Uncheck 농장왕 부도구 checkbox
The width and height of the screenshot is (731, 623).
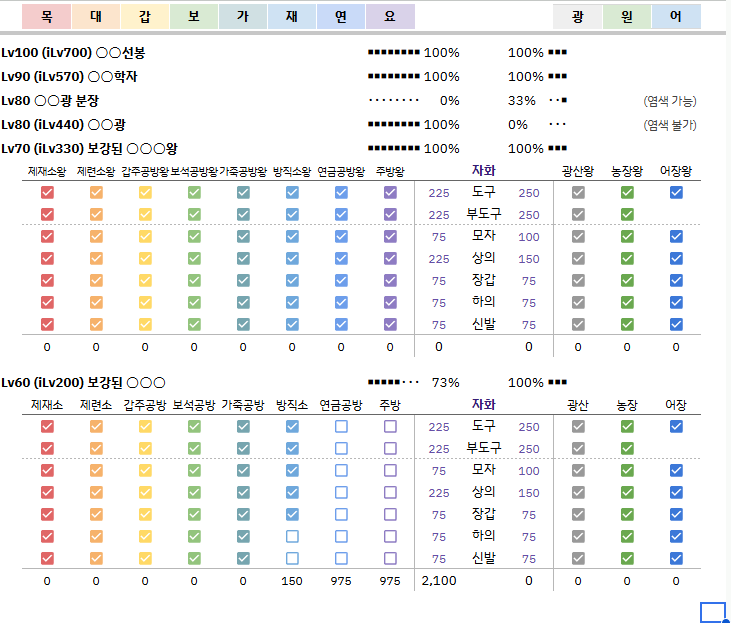click(627, 215)
